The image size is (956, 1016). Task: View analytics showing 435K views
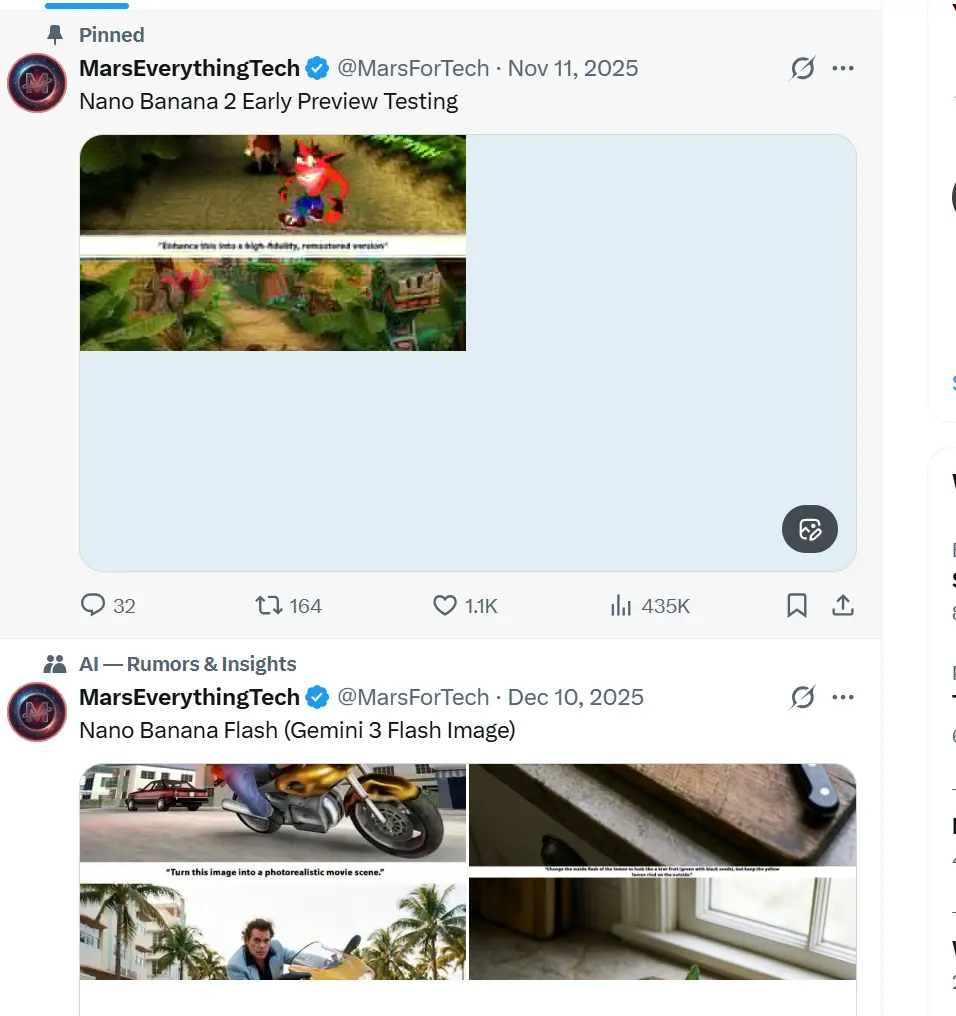coord(621,606)
